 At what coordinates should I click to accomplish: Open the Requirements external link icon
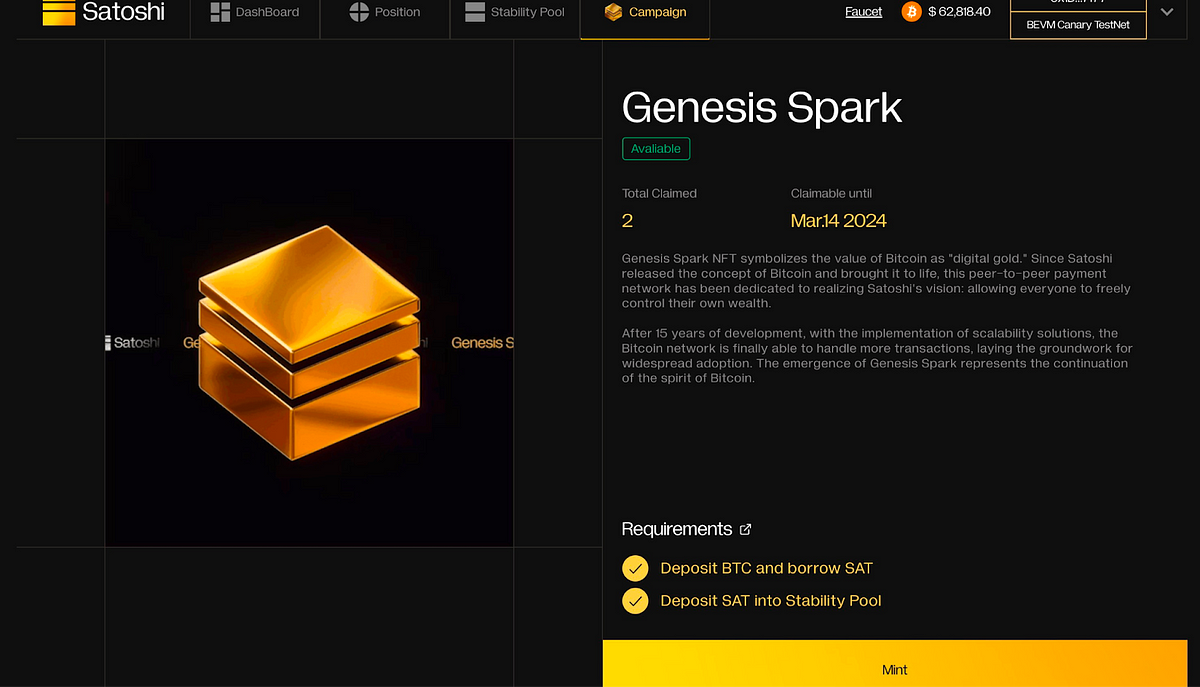pos(745,529)
